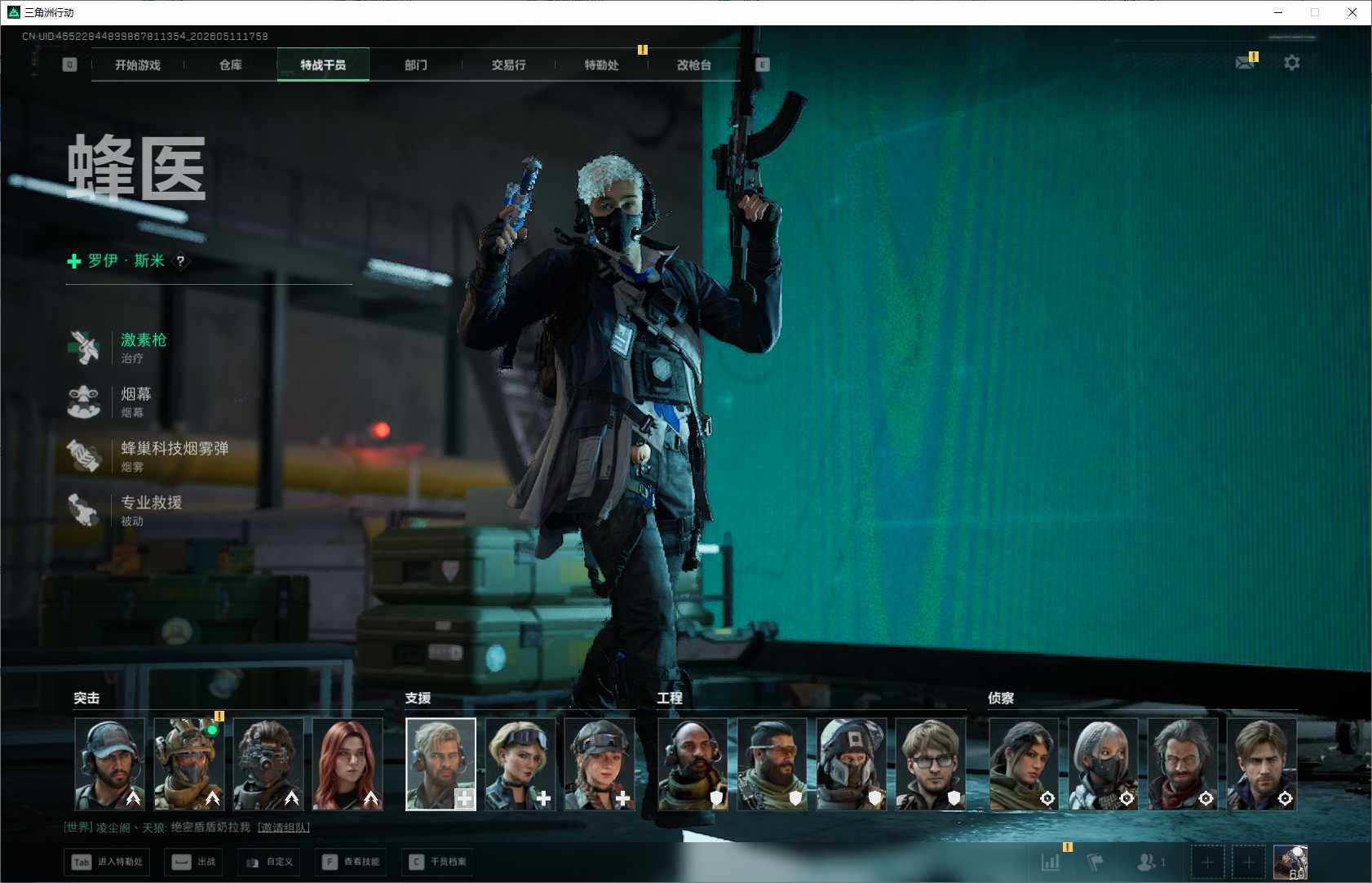Click the 进入特勤处 button
Viewport: 1372px width, 883px height.
coord(107,862)
